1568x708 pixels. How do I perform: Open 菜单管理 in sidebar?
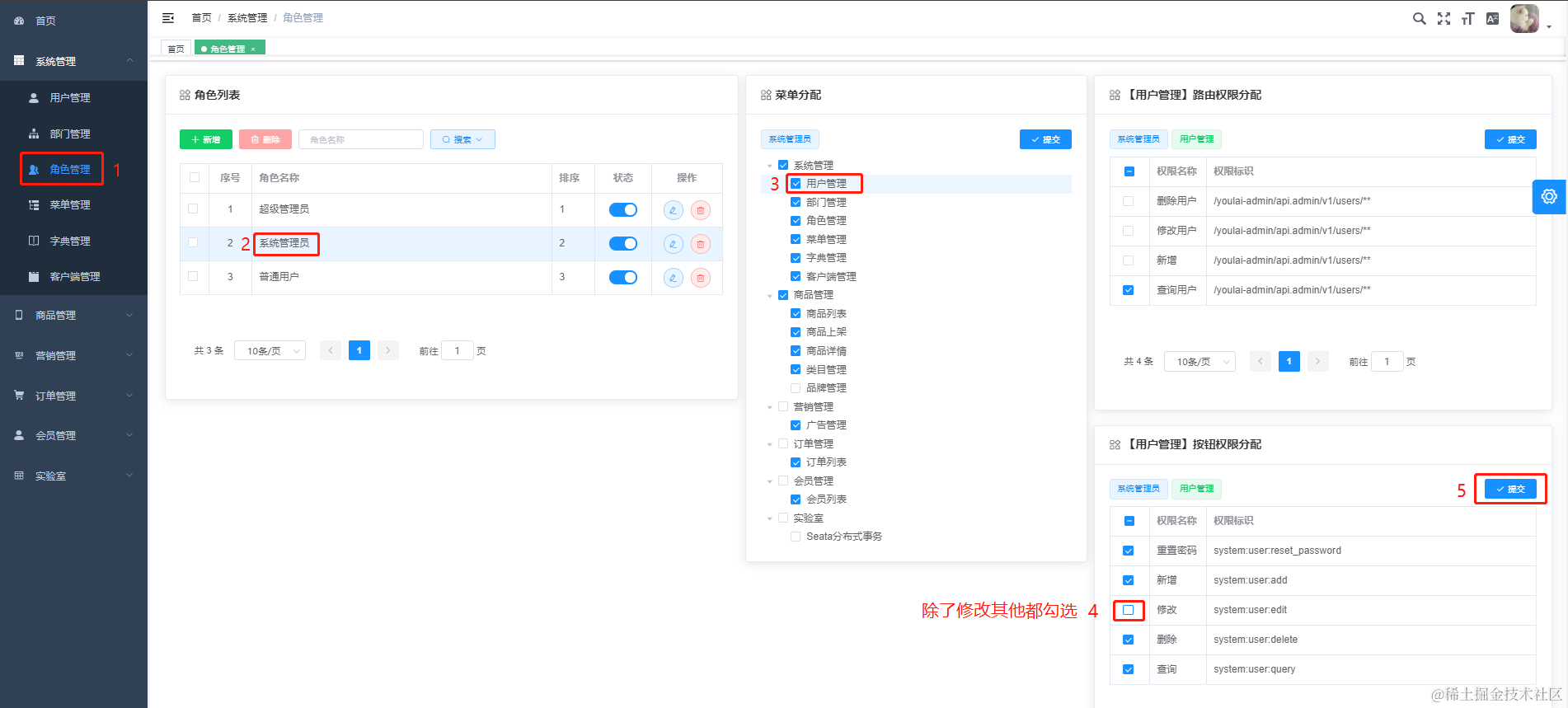click(73, 204)
